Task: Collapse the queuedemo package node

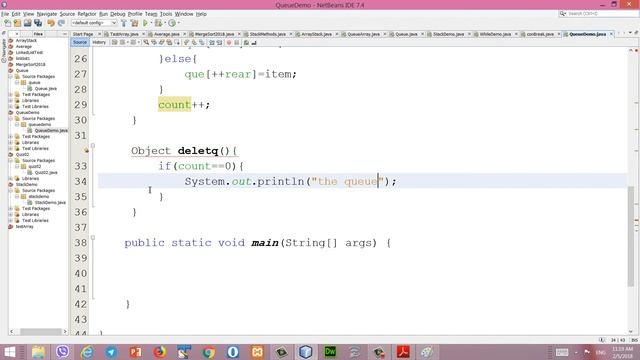Action: tap(17, 124)
